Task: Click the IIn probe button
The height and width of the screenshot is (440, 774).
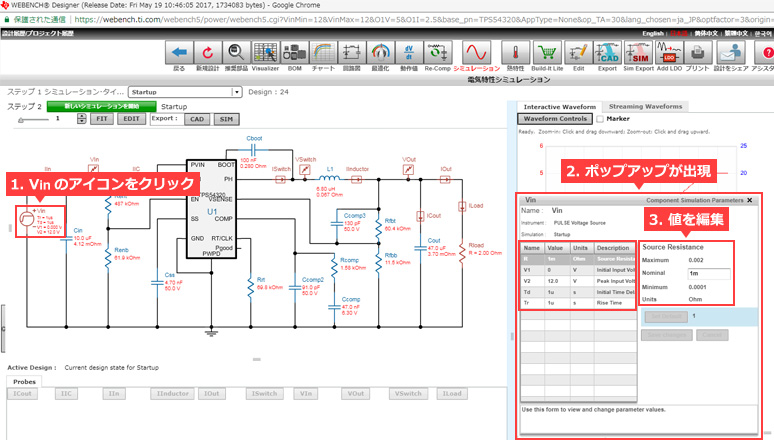Action: pos(114,394)
